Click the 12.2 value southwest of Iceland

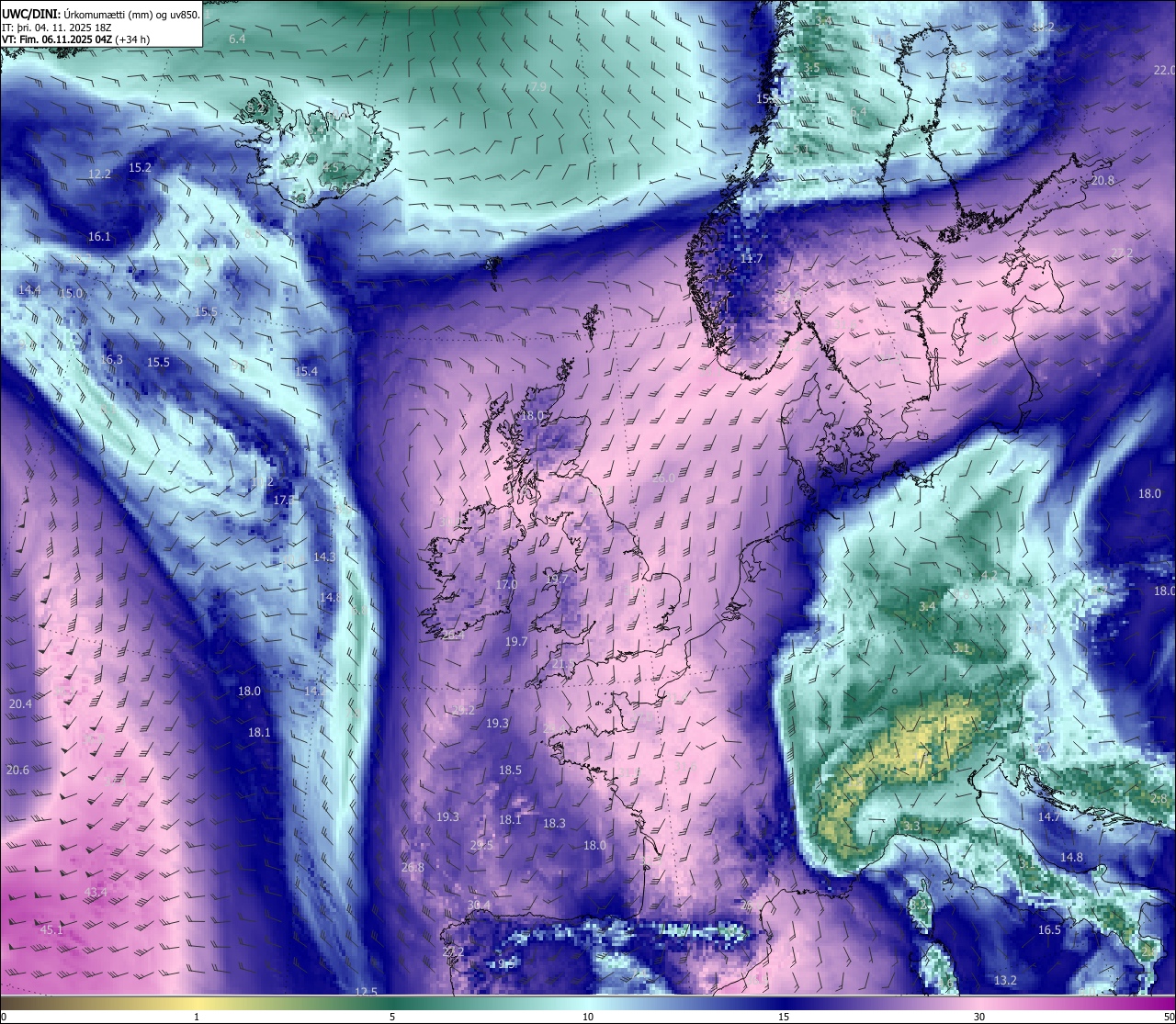point(99,174)
